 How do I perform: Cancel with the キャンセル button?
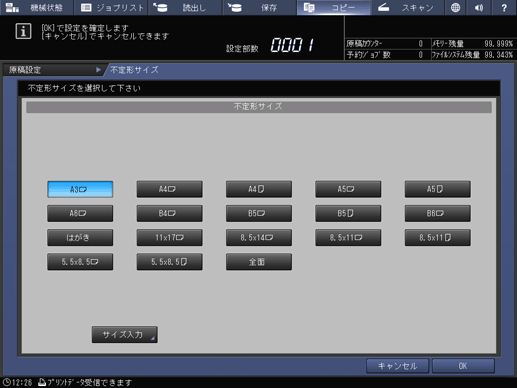point(397,366)
